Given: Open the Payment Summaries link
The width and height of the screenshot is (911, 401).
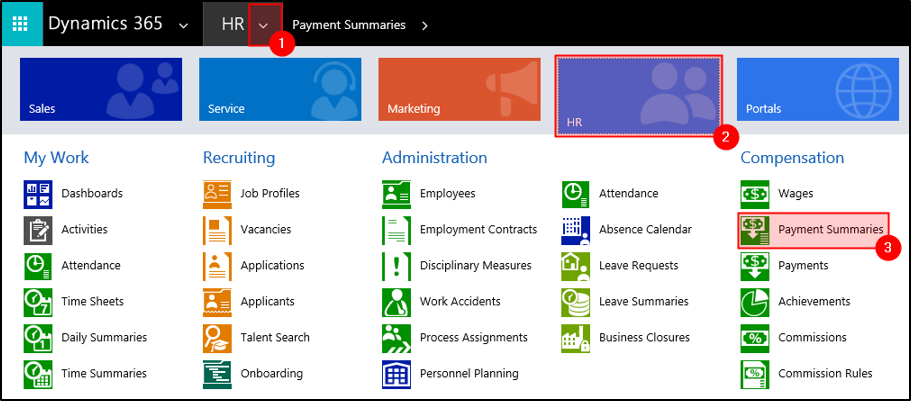Looking at the screenshot, I should (x=830, y=230).
